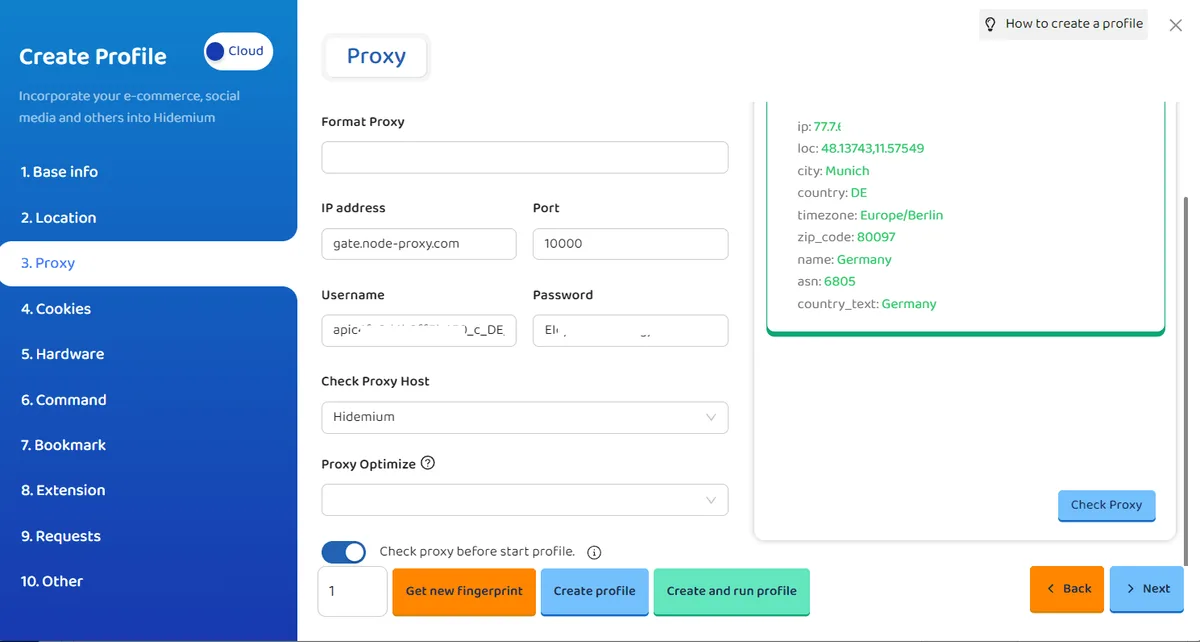This screenshot has width=1200, height=642.
Task: Click the zip_code value 80097
Action: 876,237
